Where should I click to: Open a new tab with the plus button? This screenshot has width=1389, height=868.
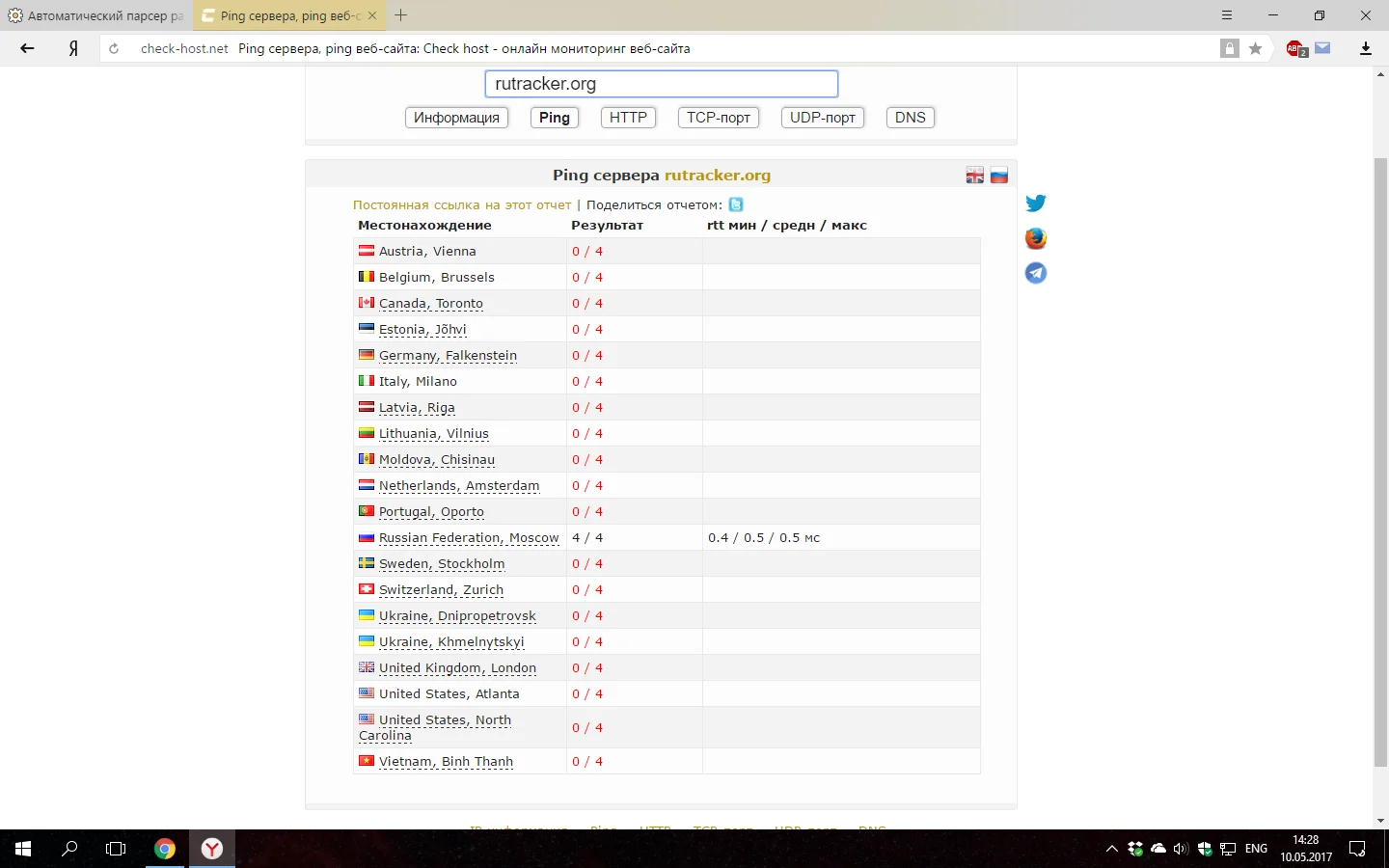401,15
